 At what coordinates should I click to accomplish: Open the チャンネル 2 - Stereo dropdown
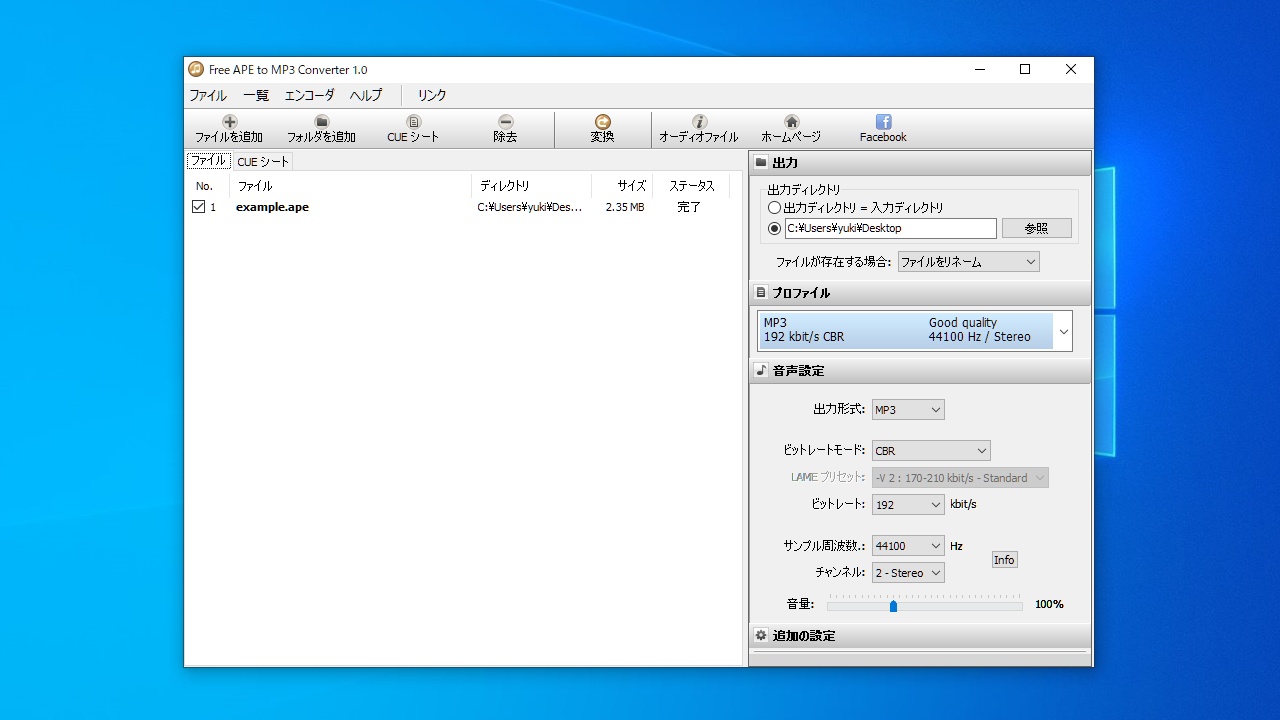pyautogui.click(x=908, y=573)
